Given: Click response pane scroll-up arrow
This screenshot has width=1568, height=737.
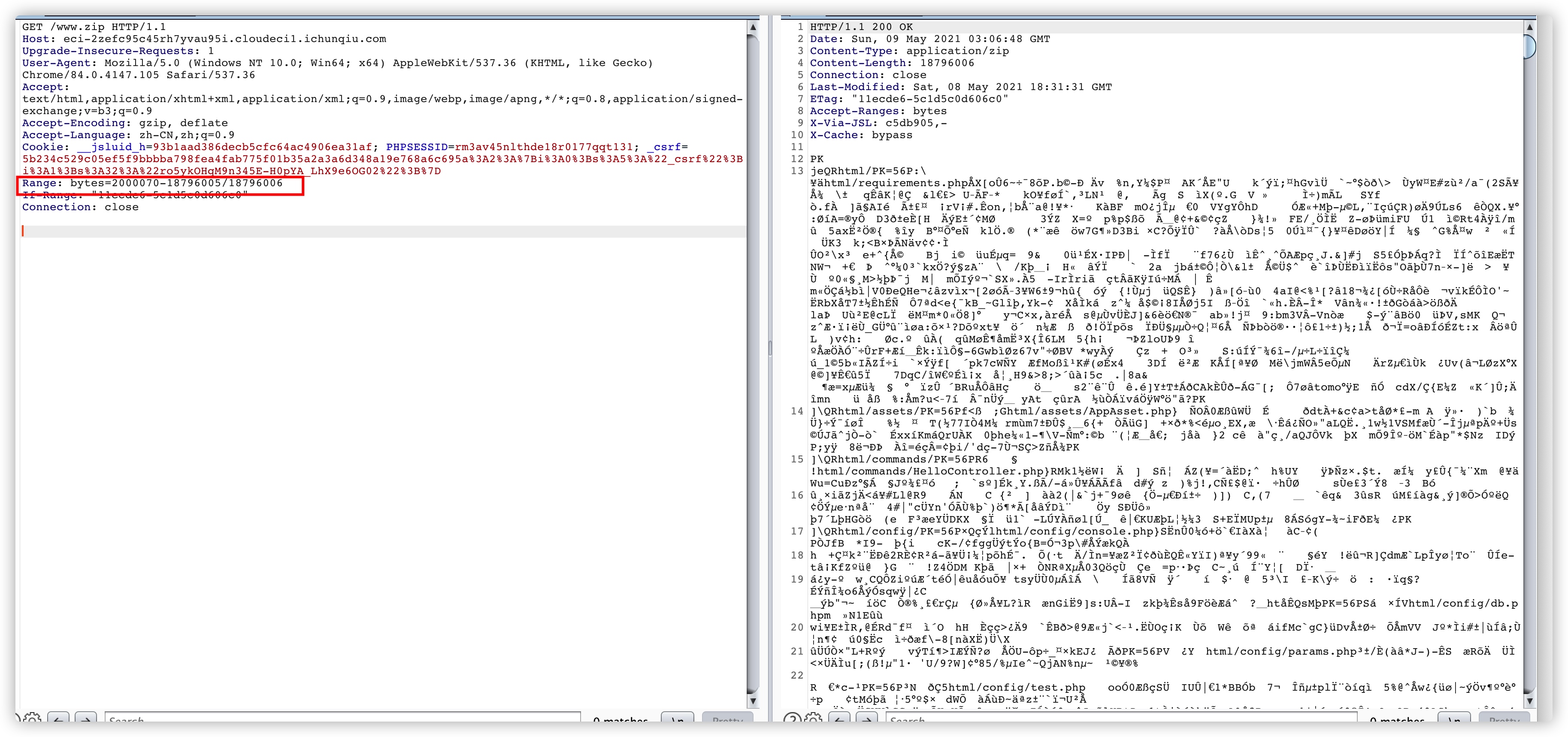Looking at the screenshot, I should [1530, 27].
